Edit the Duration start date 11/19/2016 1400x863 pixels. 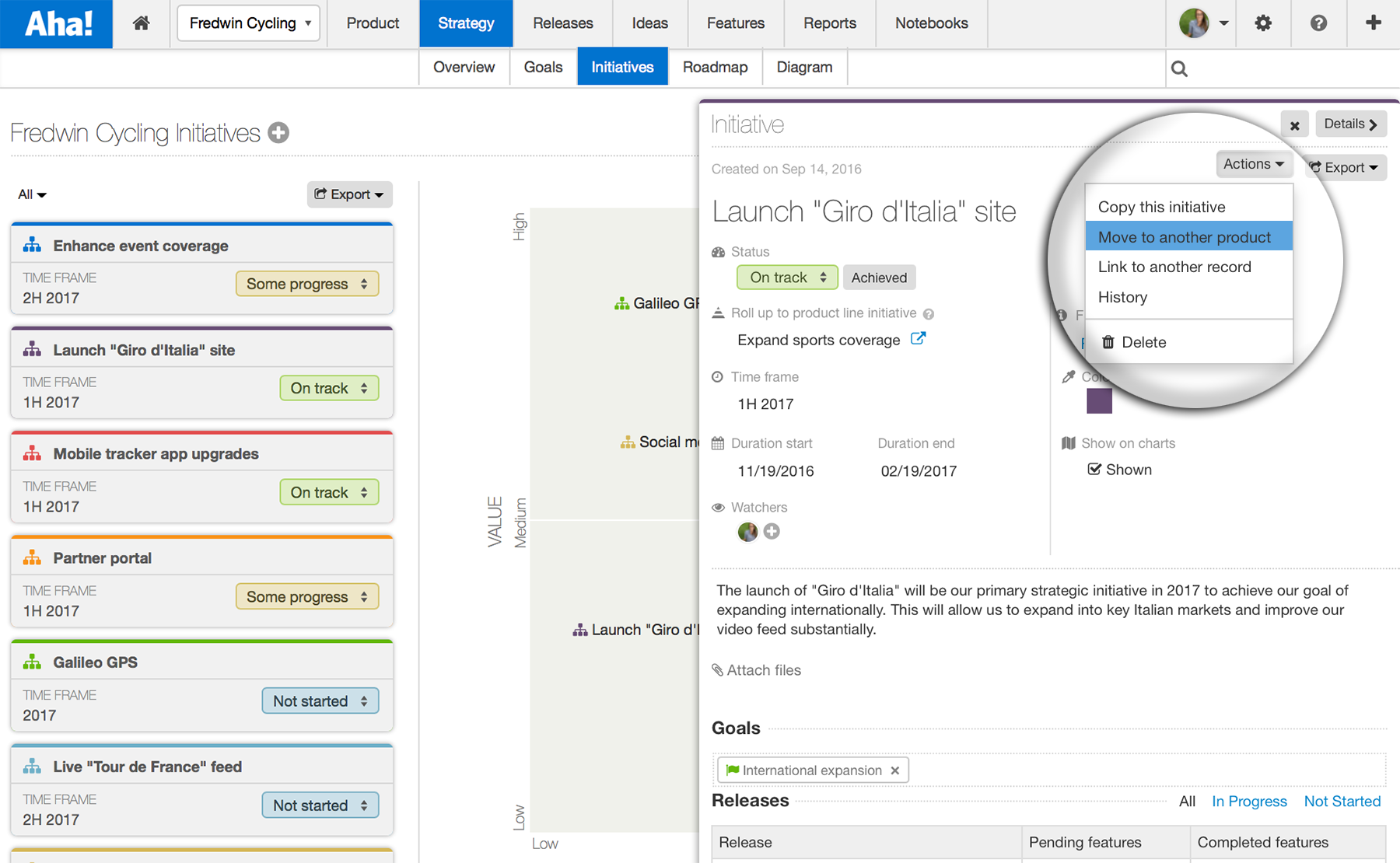(775, 470)
